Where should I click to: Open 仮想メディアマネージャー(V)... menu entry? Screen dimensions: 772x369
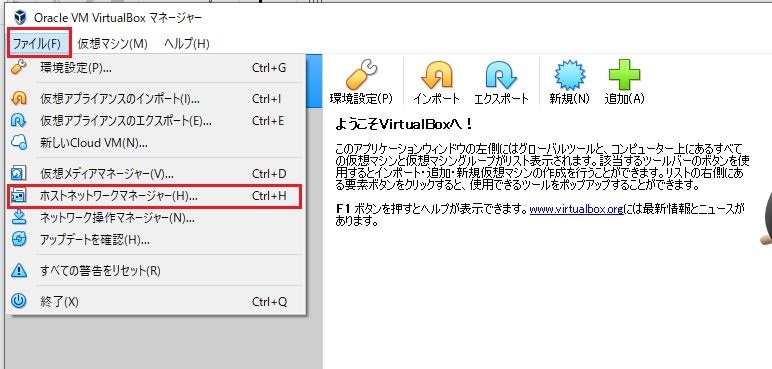coord(156,174)
